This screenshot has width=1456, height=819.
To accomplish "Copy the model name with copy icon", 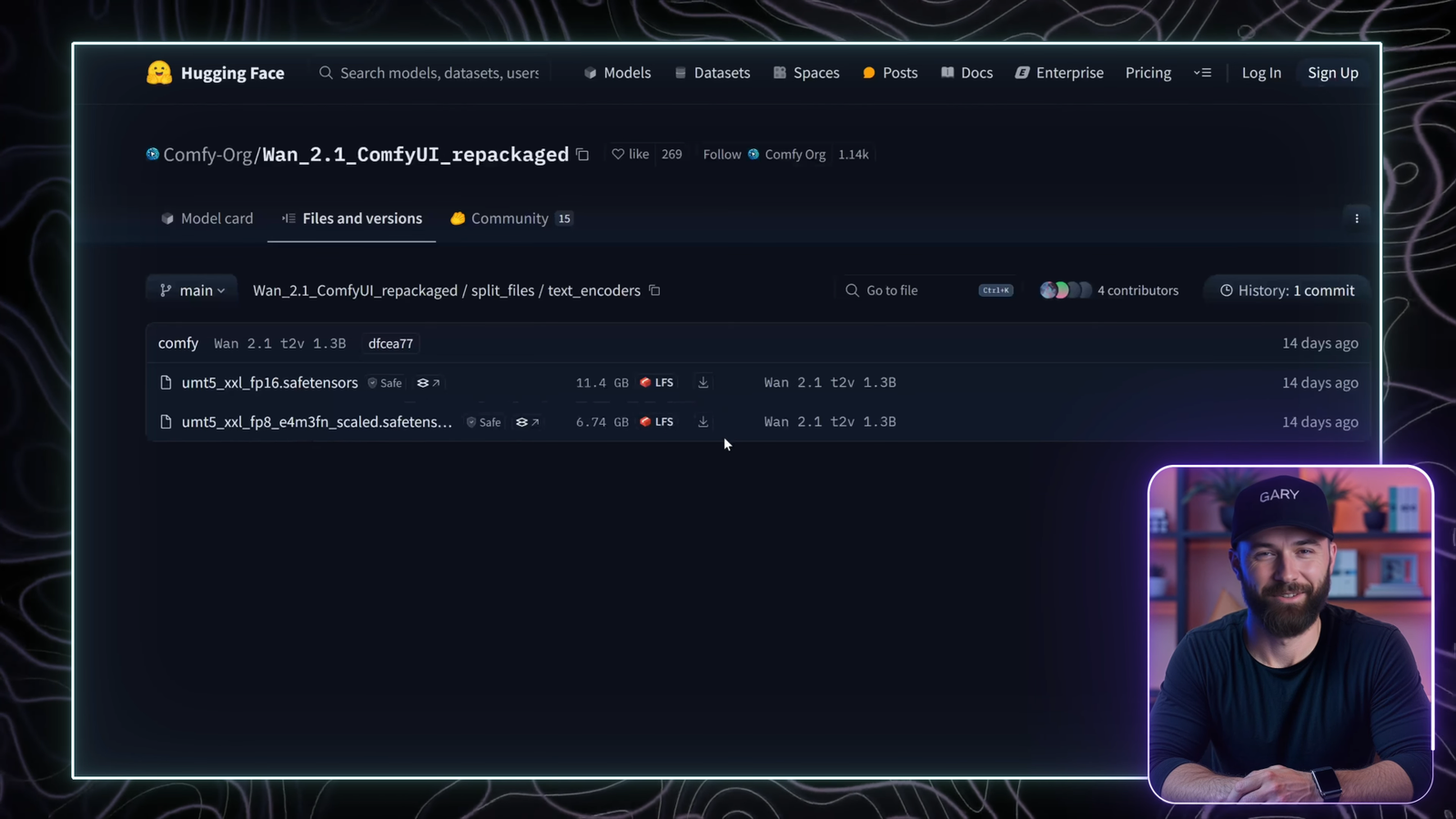I will (582, 155).
